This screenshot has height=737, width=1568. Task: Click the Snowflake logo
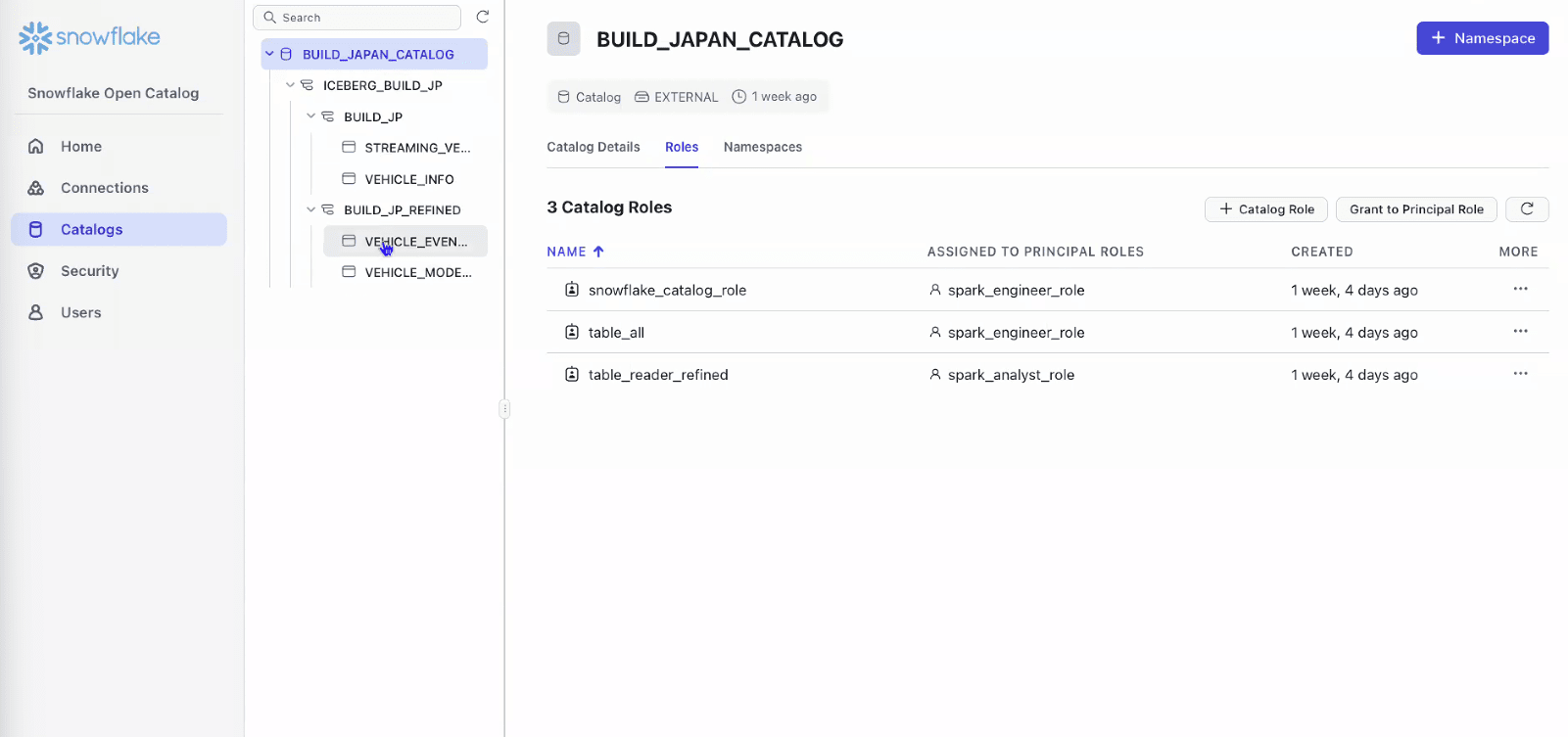coord(89,37)
